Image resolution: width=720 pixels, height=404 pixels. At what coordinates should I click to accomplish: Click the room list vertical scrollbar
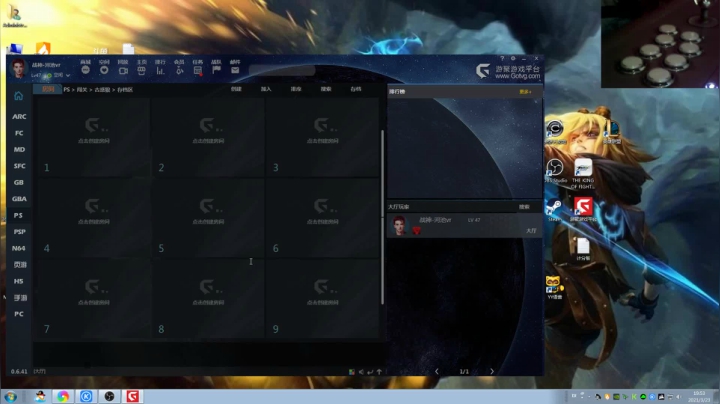click(382, 217)
